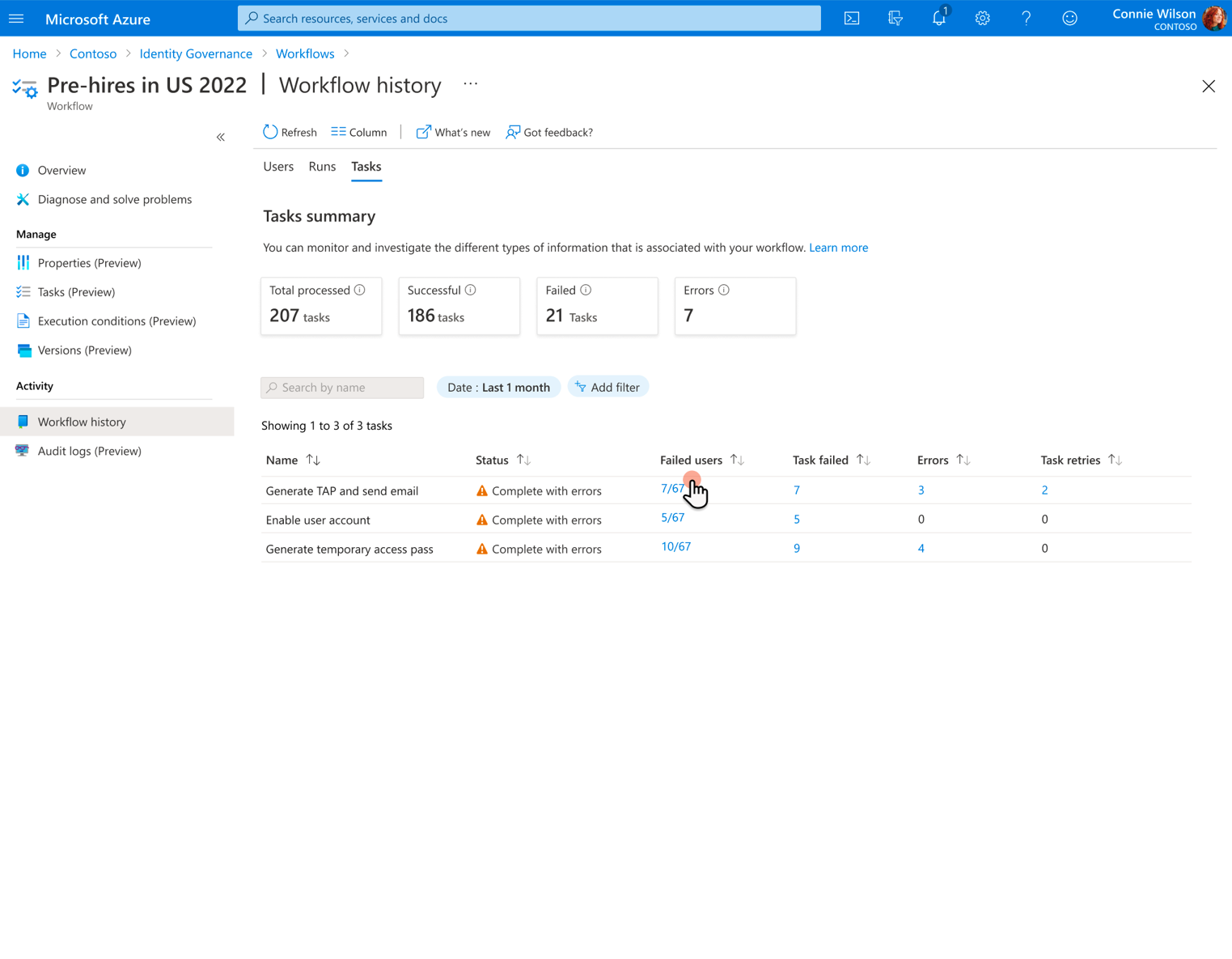Switch to the Runs tab
Screen dimensions: 1232x959
tap(322, 166)
